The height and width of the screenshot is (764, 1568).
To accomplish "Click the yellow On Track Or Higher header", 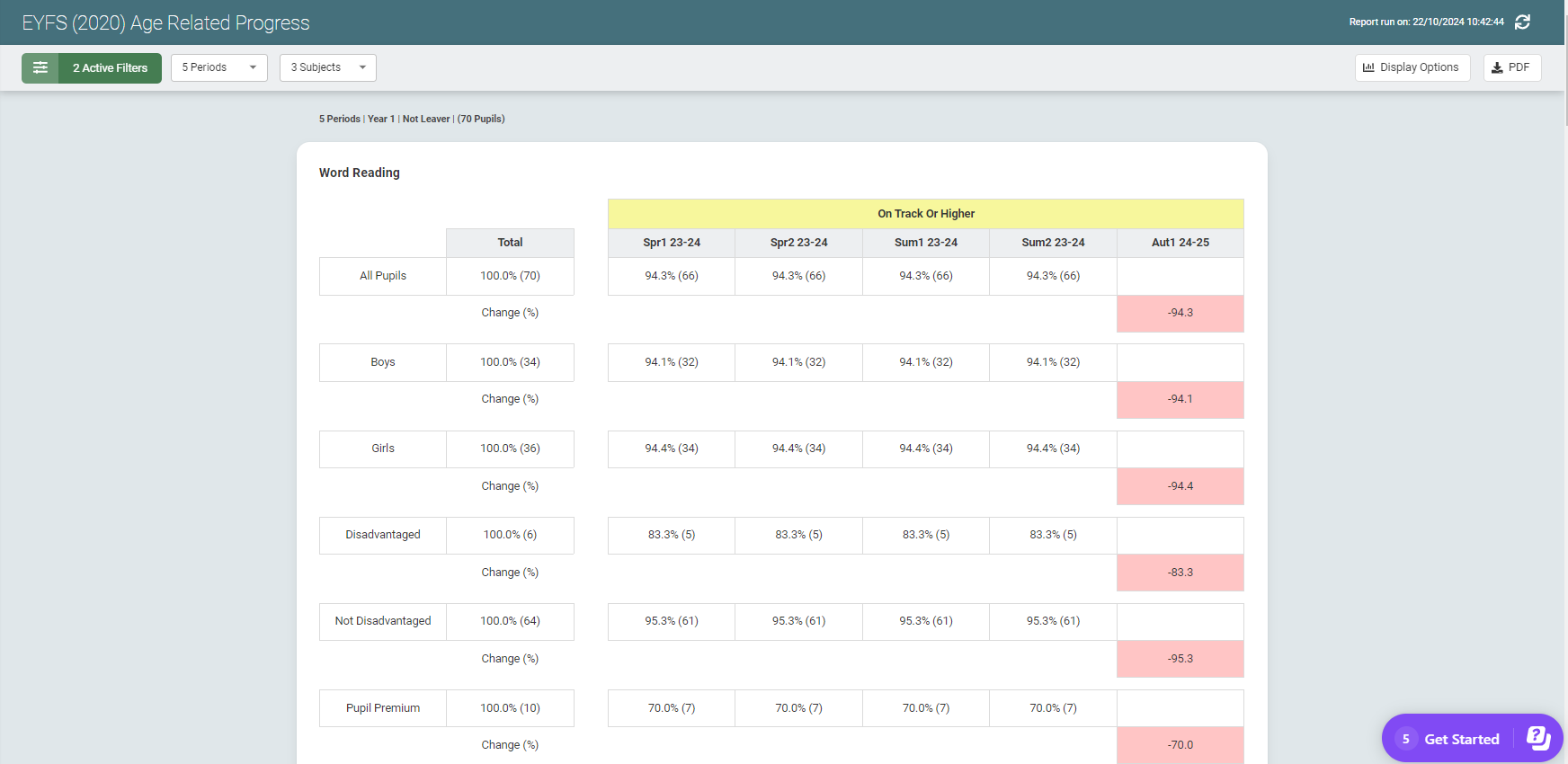I will [x=925, y=214].
